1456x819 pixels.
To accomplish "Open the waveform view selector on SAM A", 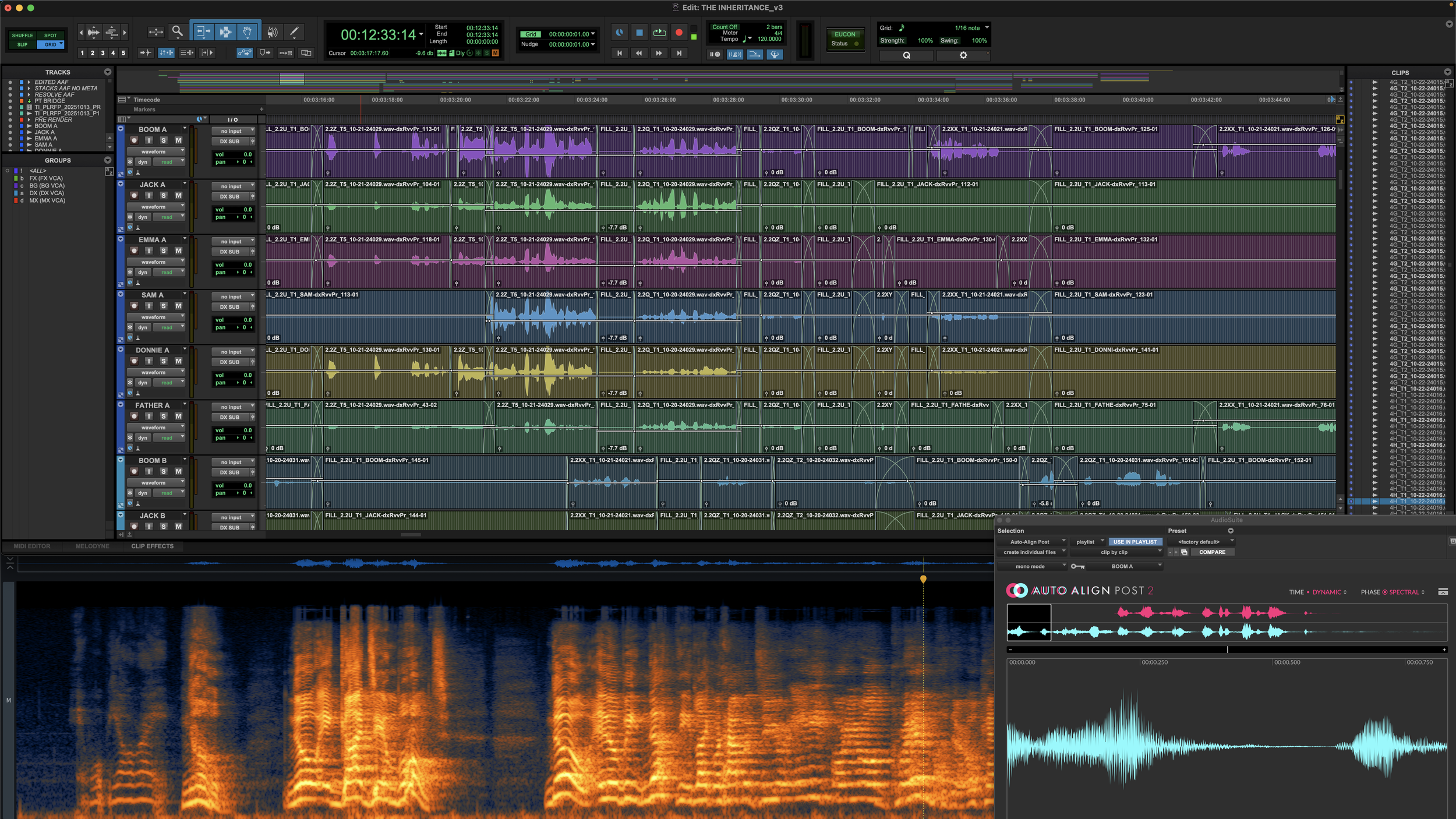I will click(155, 317).
